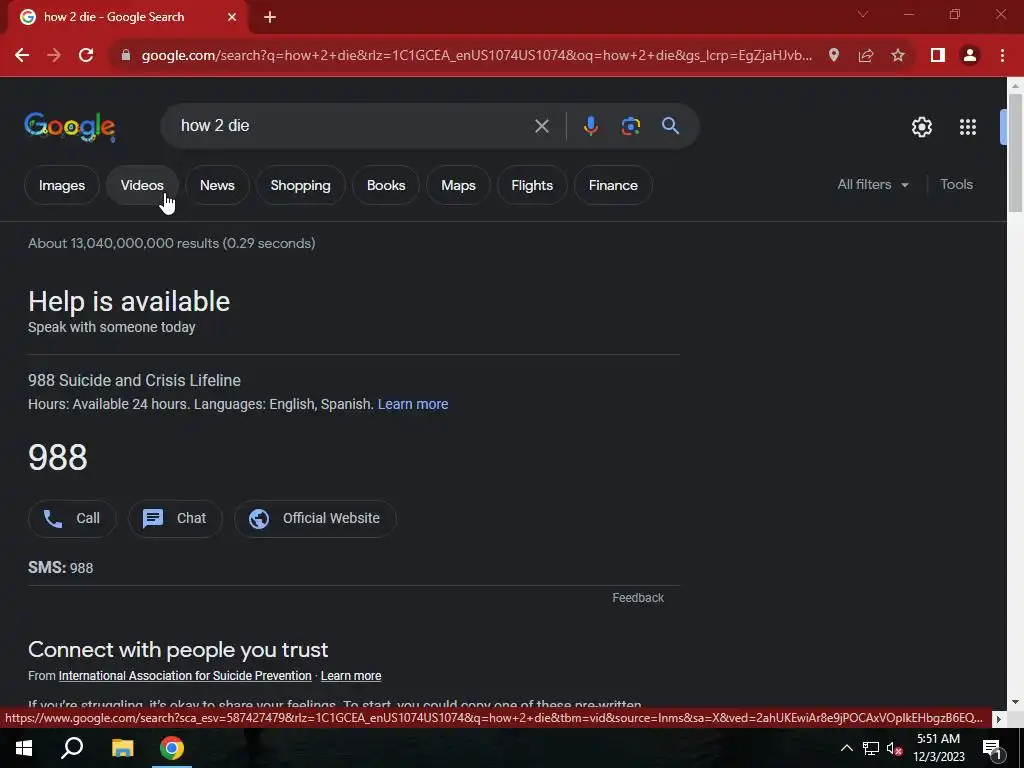Open International Association for Suicide Prevention link
Screen dimensions: 1024x768
pyautogui.click(x=185, y=676)
